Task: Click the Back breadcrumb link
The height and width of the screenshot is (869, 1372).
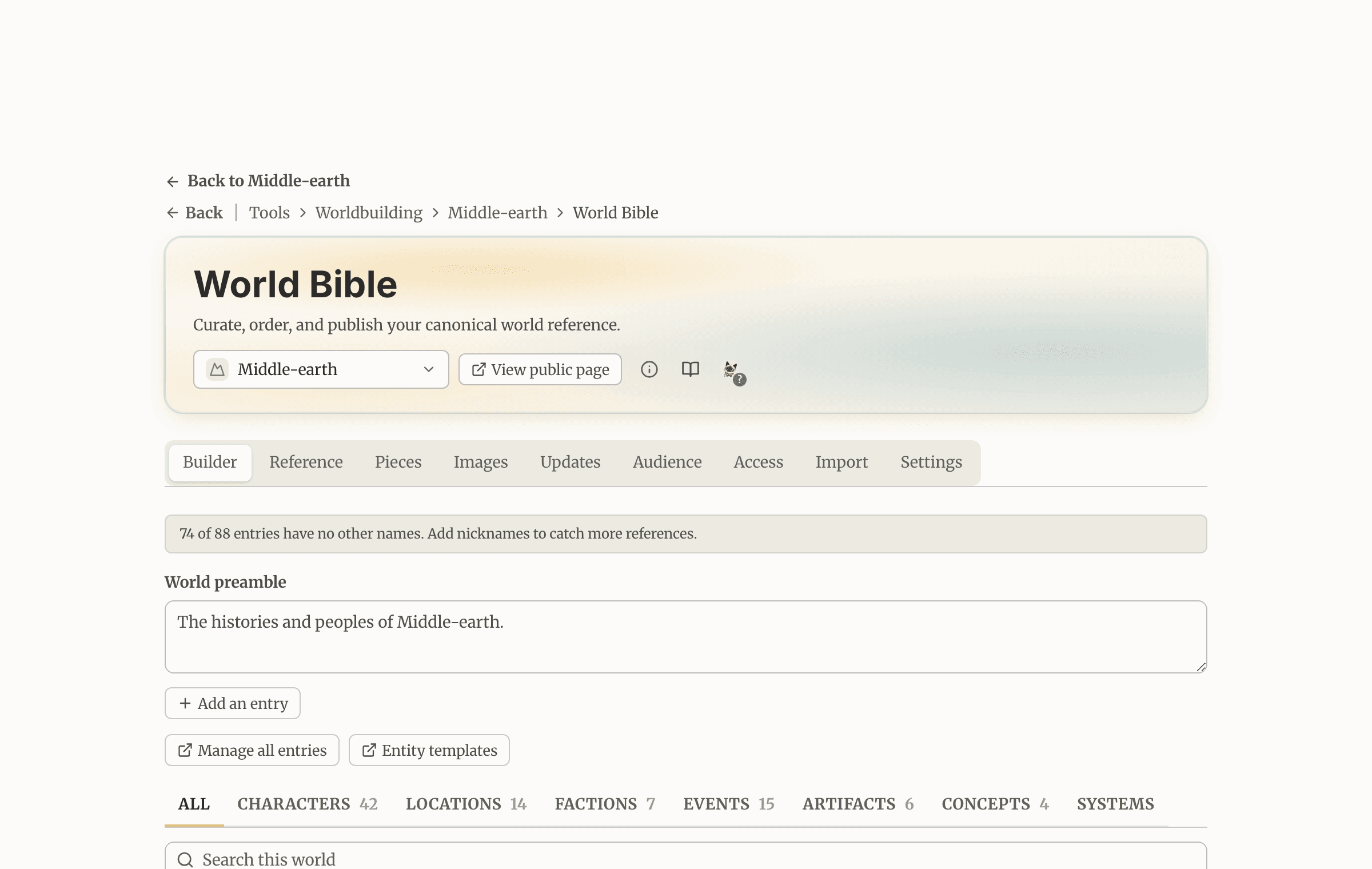Action: [x=194, y=213]
